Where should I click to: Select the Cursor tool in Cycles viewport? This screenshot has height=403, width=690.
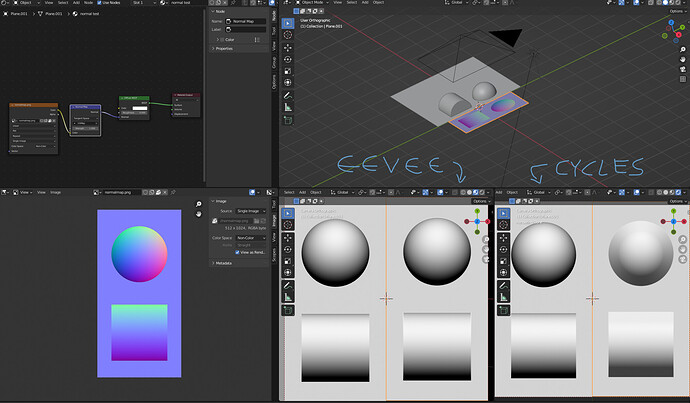[503, 225]
